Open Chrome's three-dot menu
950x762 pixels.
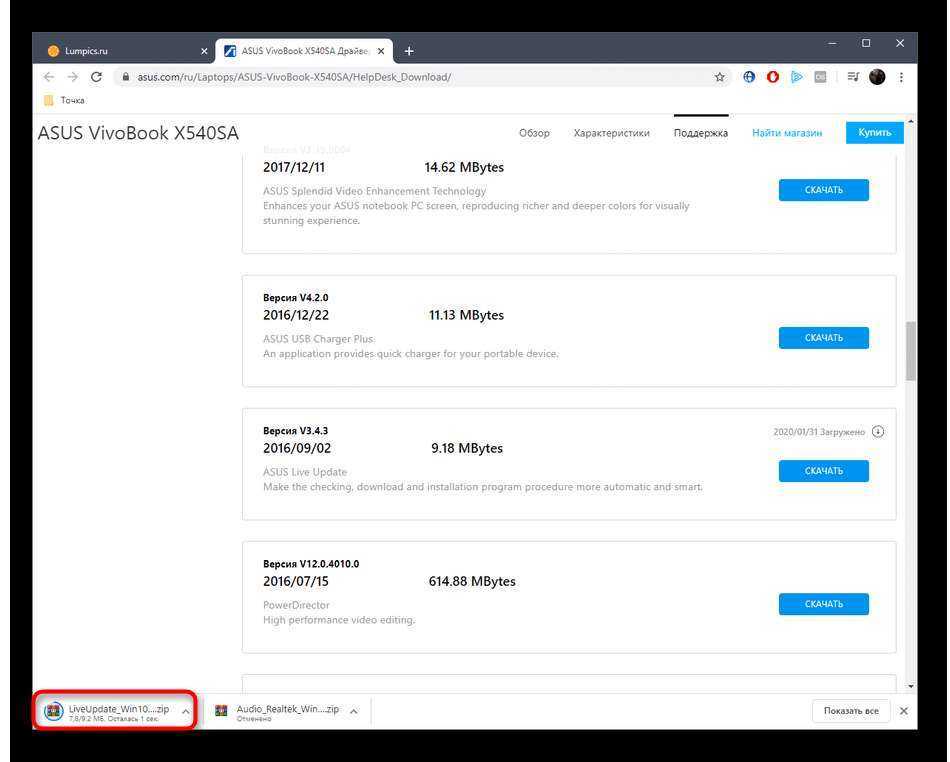coord(901,77)
